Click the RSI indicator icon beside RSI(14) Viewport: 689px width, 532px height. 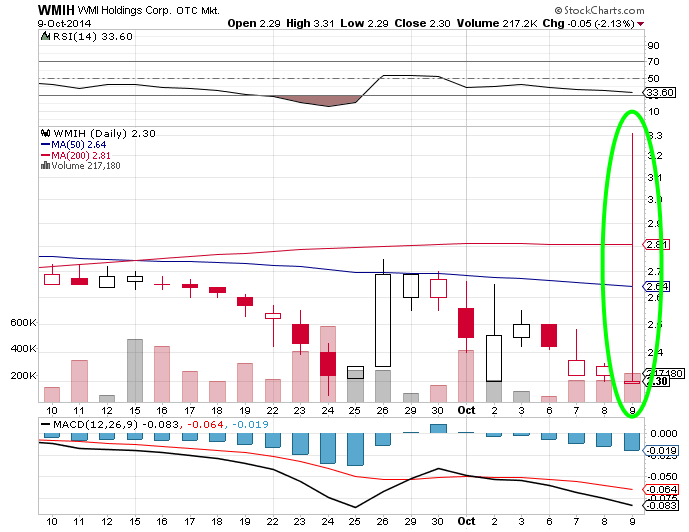[45, 36]
